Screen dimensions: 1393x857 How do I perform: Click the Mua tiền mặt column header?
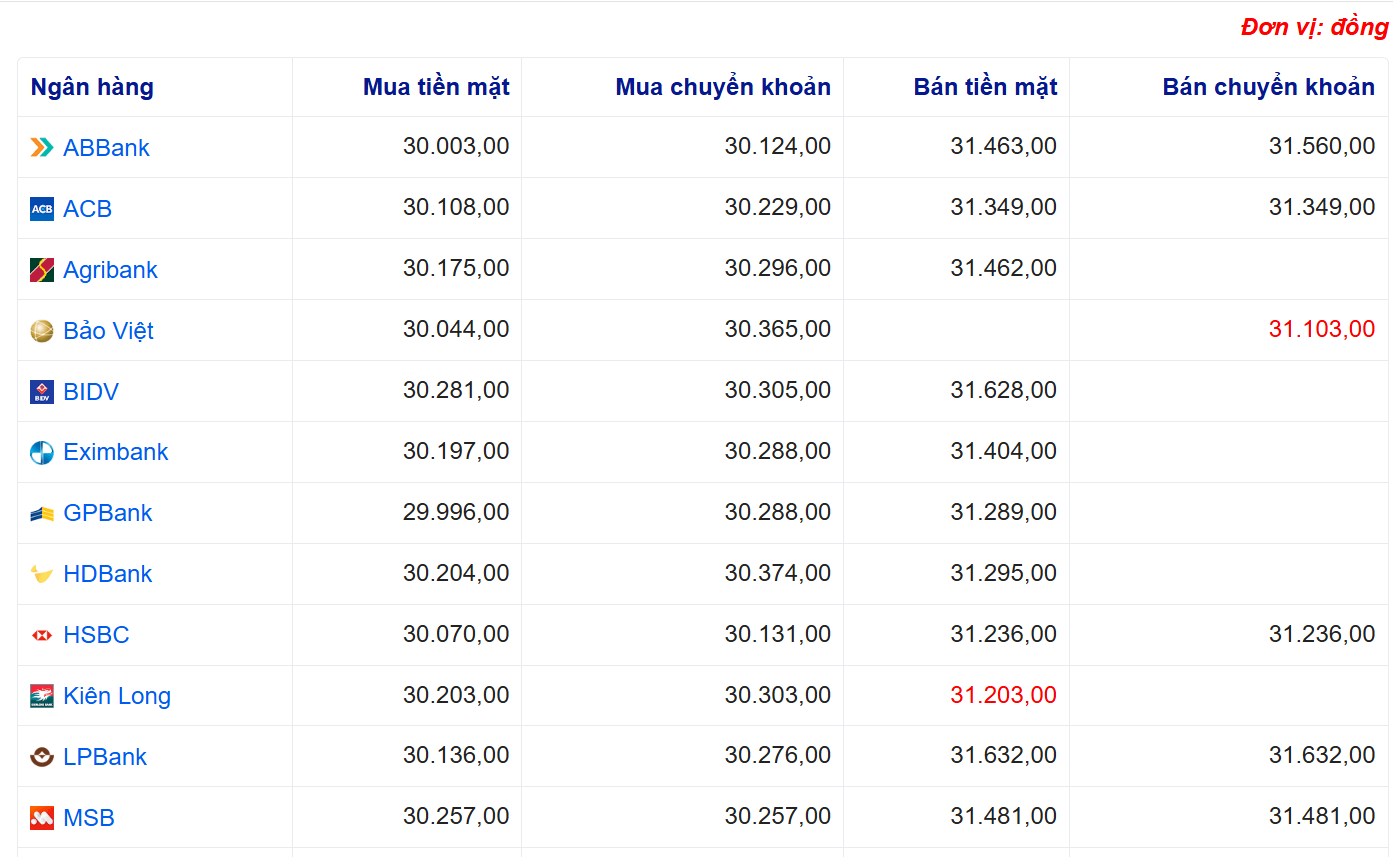pos(436,87)
